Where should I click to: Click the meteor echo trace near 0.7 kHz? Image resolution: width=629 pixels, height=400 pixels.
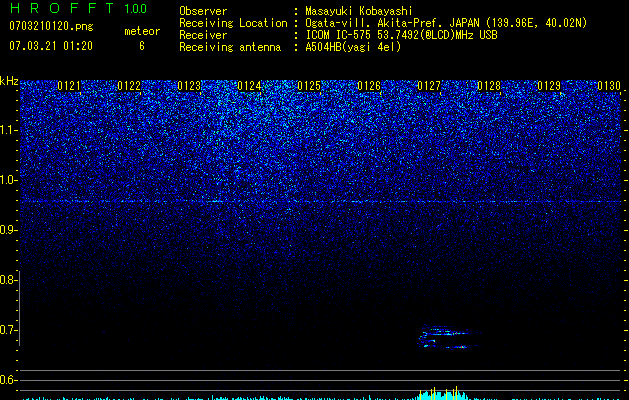click(447, 337)
